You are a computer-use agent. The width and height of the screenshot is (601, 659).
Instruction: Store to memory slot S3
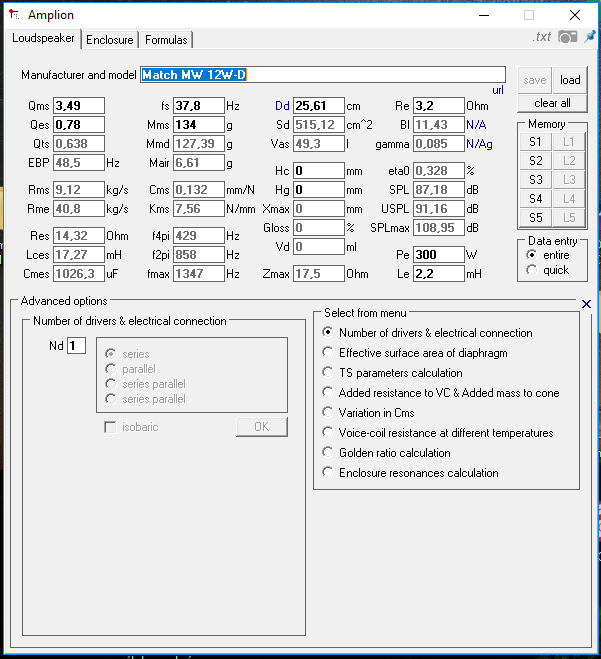click(x=535, y=180)
